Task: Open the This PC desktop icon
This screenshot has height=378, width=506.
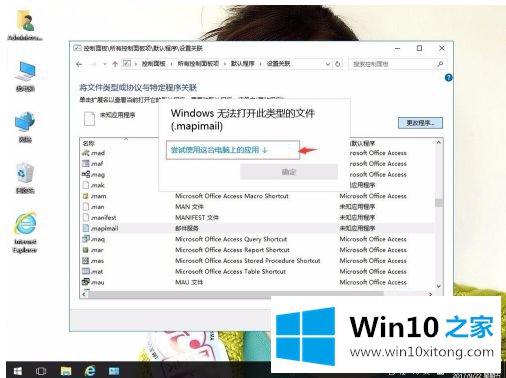Action: pyautogui.click(x=25, y=77)
